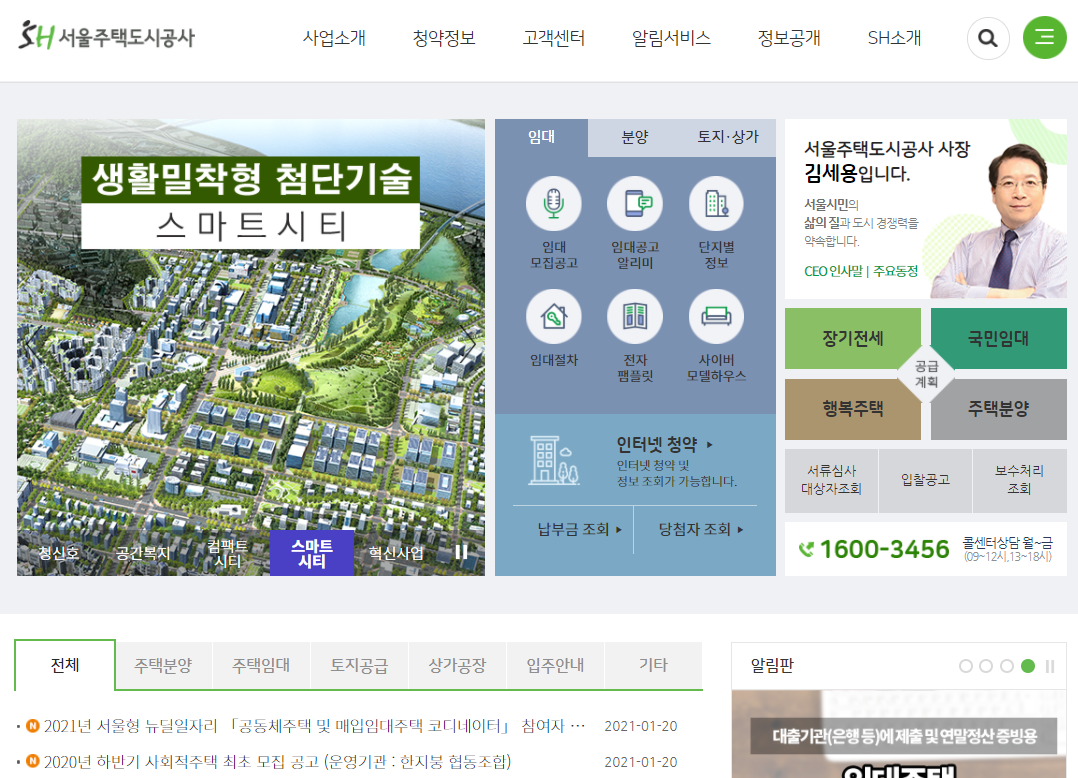Select the 토지공급 notice tab
The height and width of the screenshot is (778, 1078).
tap(360, 665)
